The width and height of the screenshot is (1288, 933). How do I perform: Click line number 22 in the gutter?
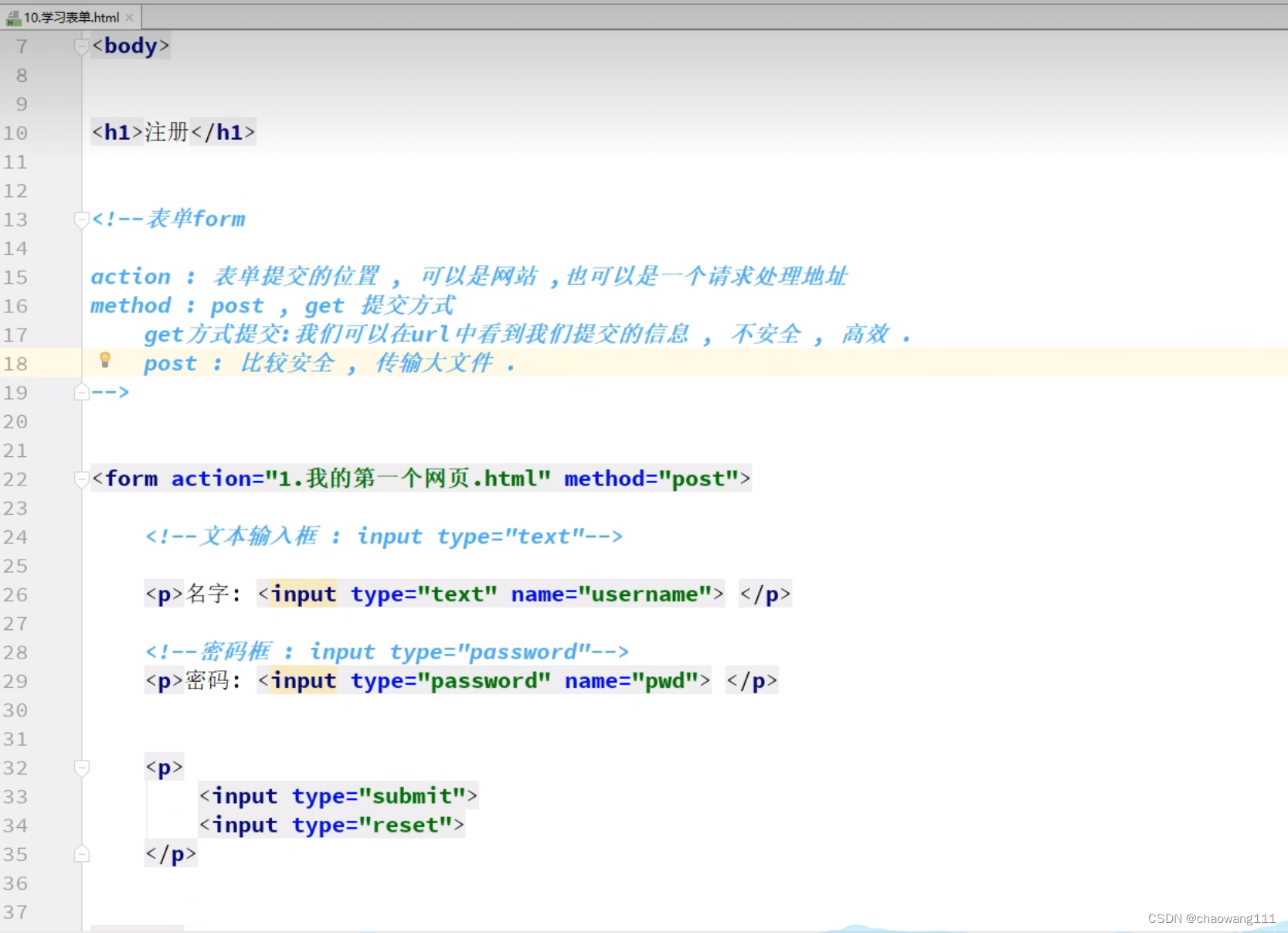(x=16, y=479)
